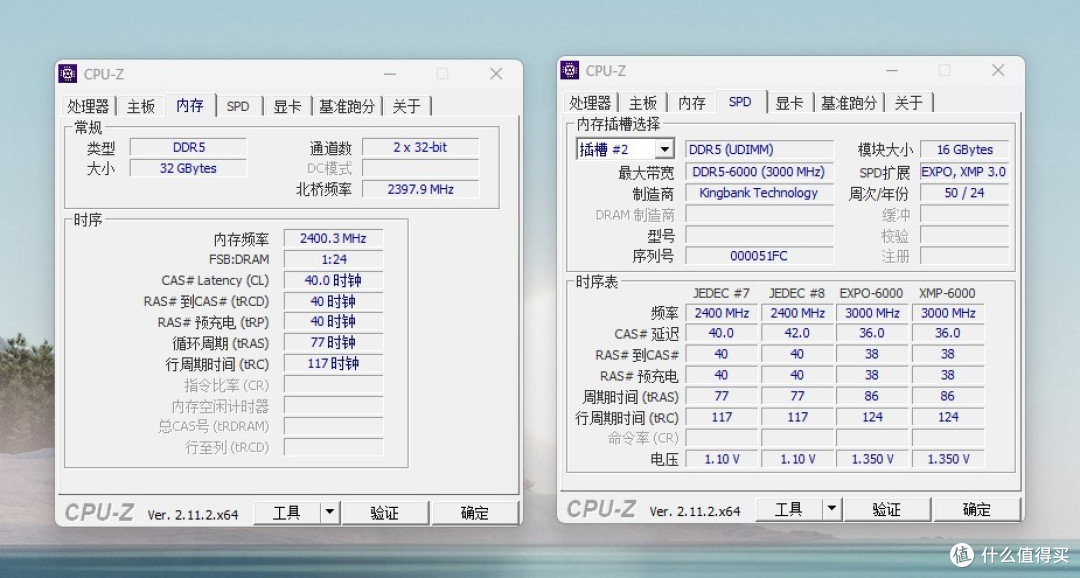This screenshot has height=578, width=1080.
Task: Minimize the left CPU-Z window
Action: pyautogui.click(x=390, y=74)
